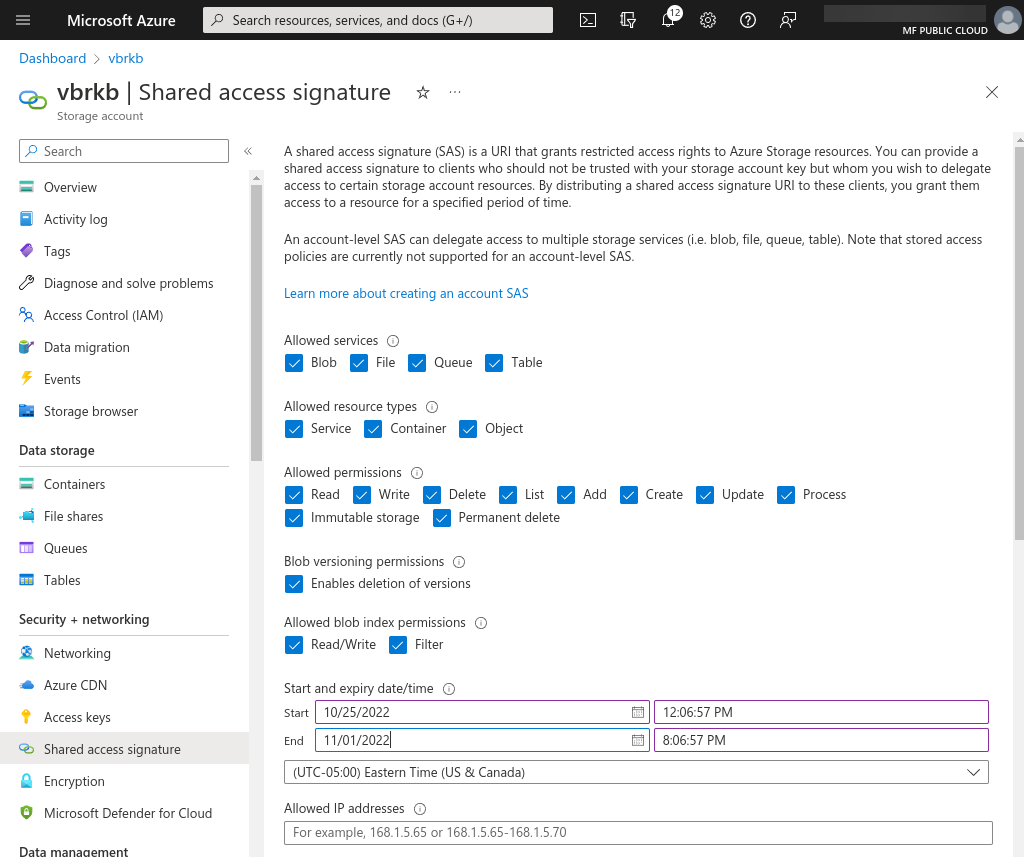
Task: Open the End date calendar picker icon
Action: point(637,741)
